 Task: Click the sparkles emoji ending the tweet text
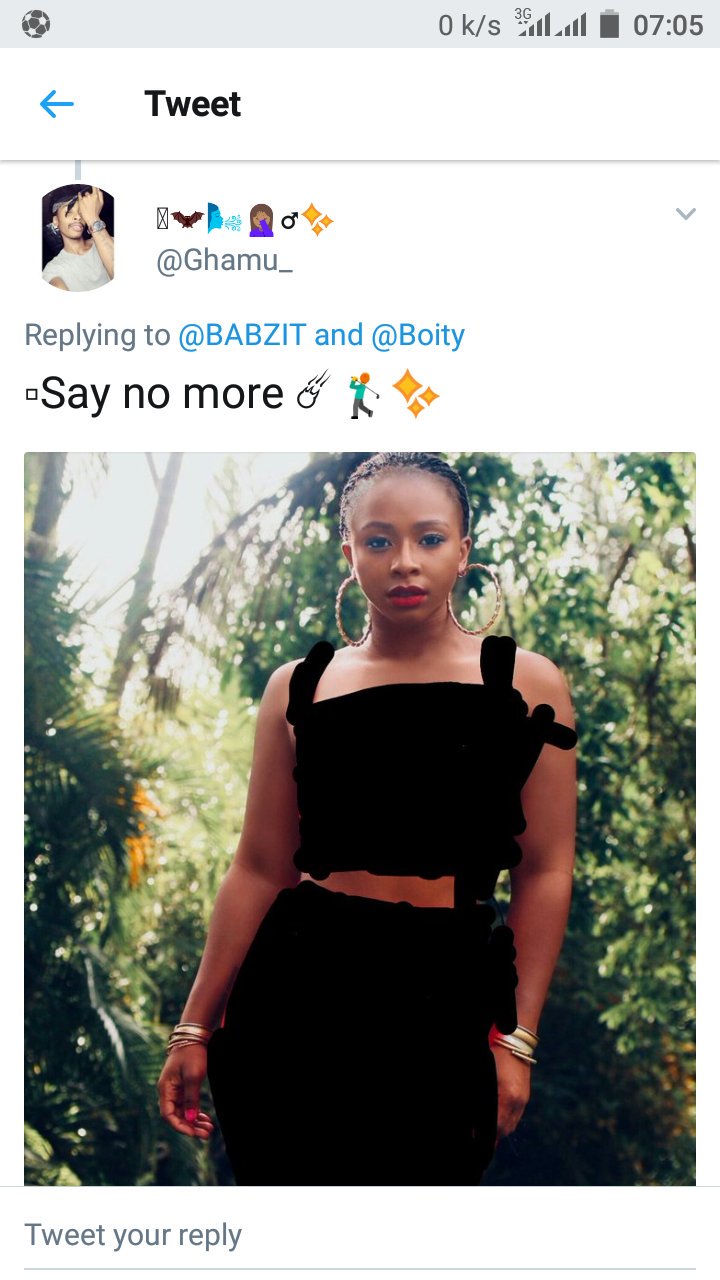click(x=415, y=393)
